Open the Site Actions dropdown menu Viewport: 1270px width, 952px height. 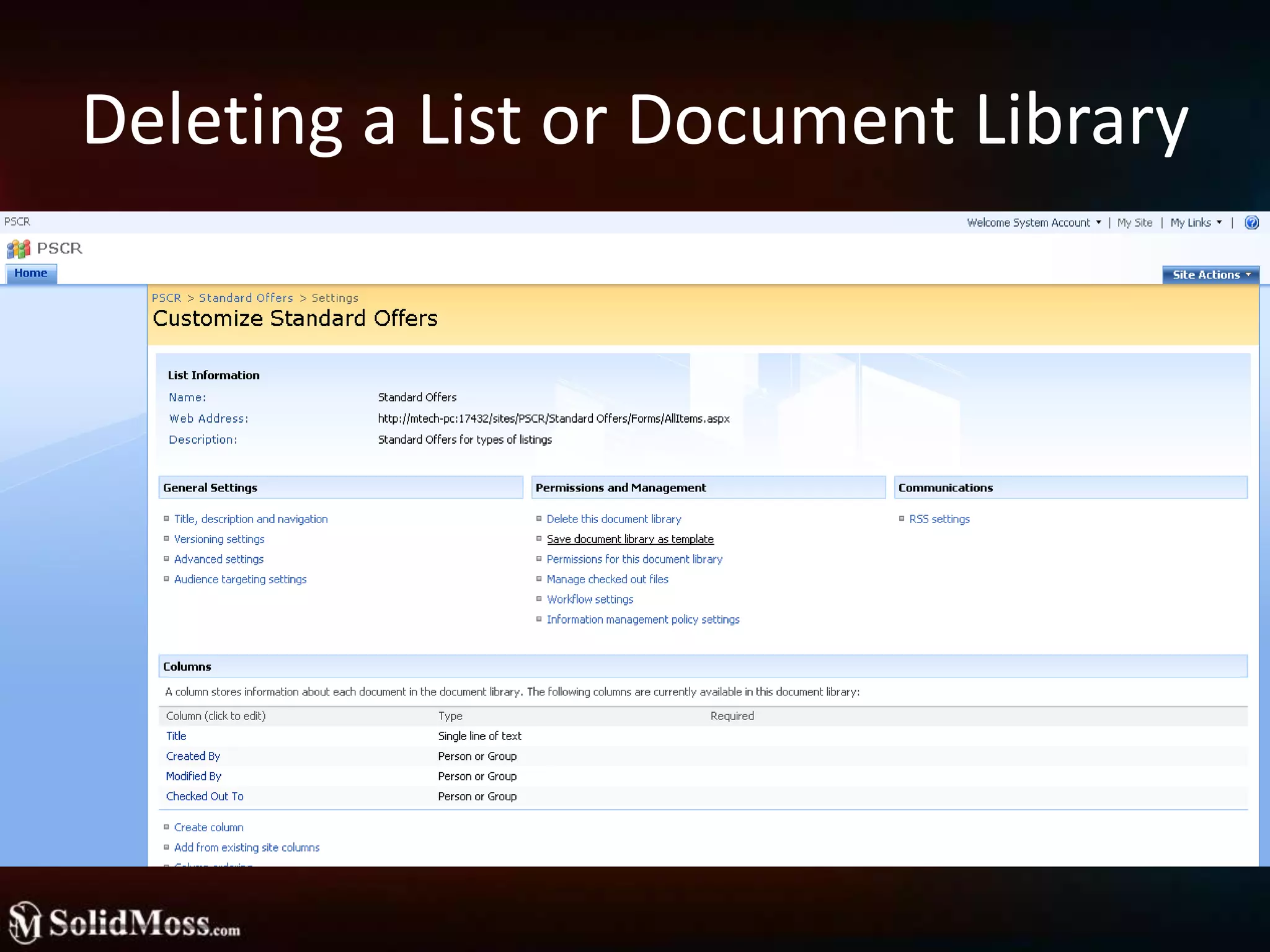point(1210,275)
